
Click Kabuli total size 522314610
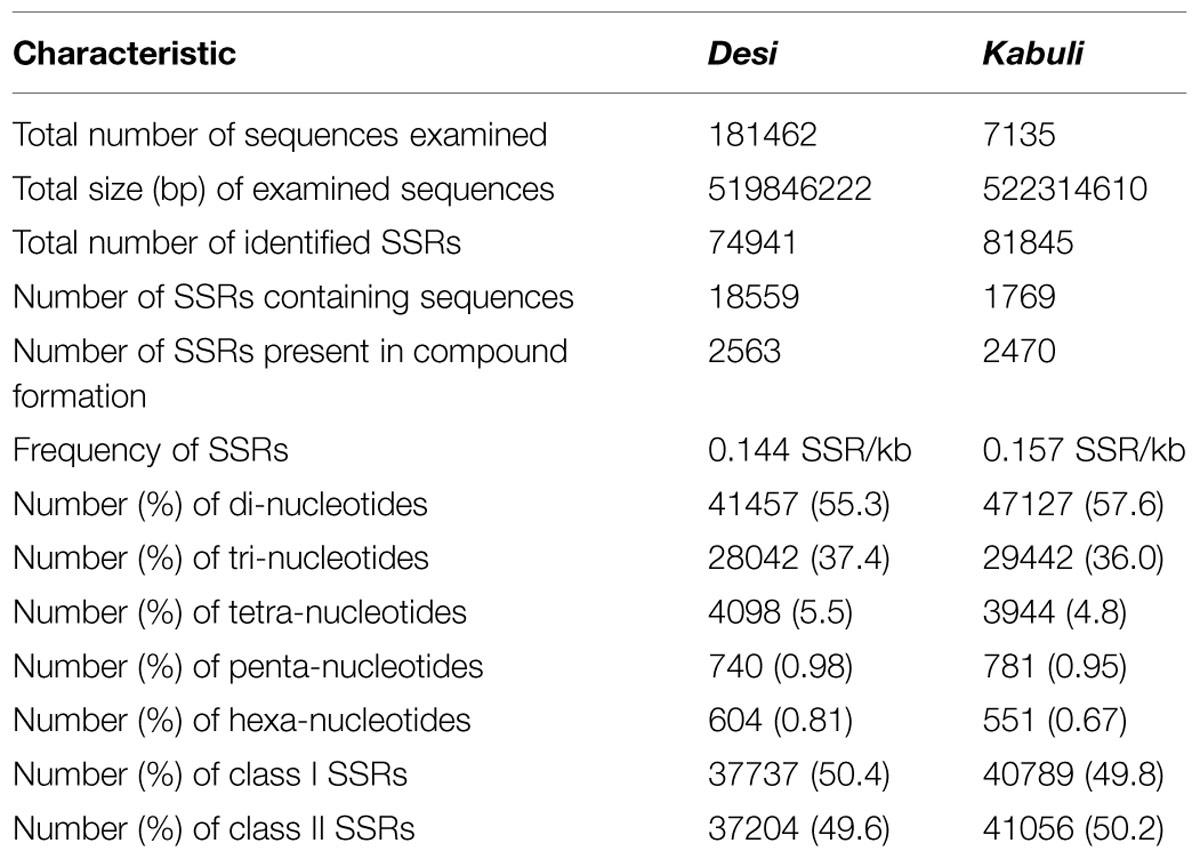pyautogui.click(x=1064, y=189)
